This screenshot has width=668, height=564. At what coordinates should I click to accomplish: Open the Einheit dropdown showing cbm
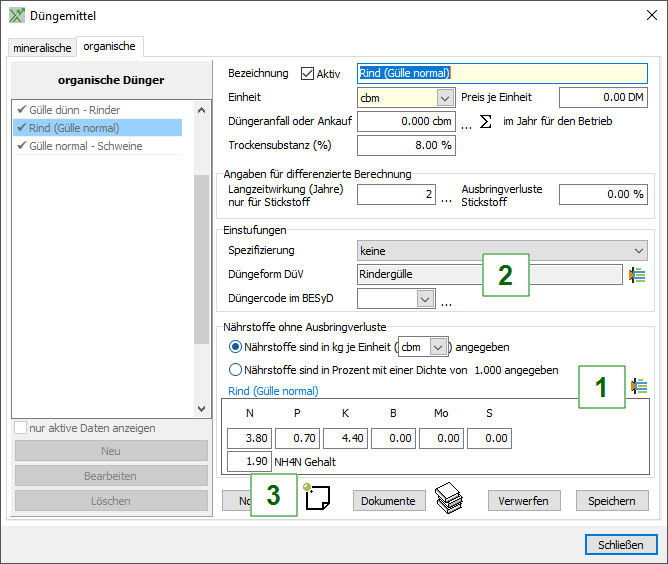[445, 98]
